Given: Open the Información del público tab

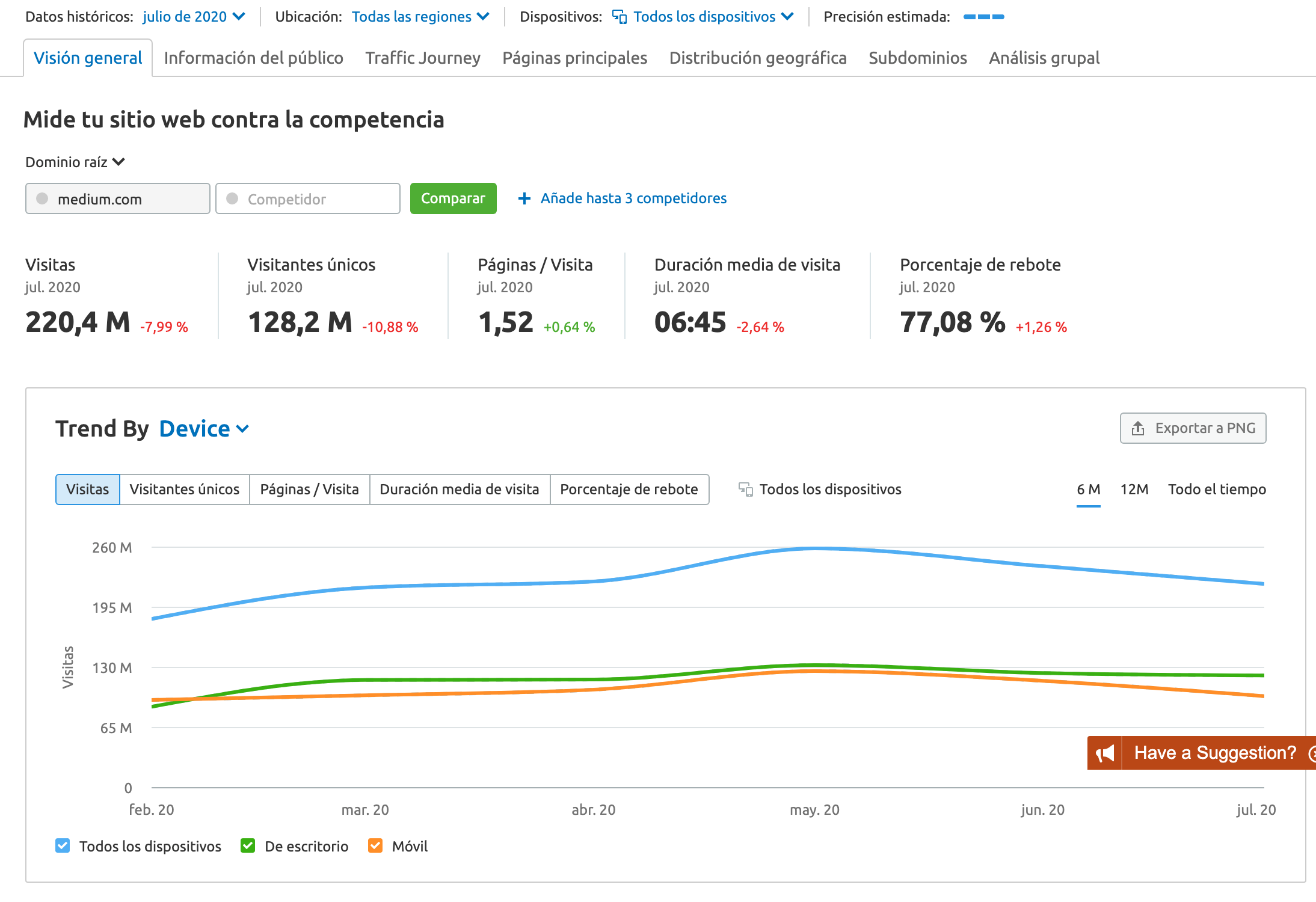Looking at the screenshot, I should [254, 58].
